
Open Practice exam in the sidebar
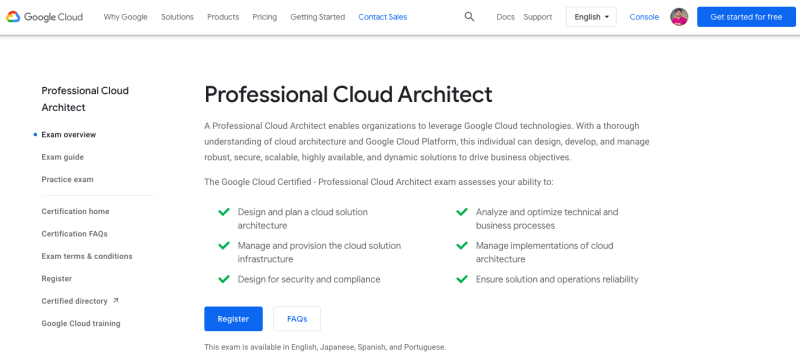coord(67,179)
